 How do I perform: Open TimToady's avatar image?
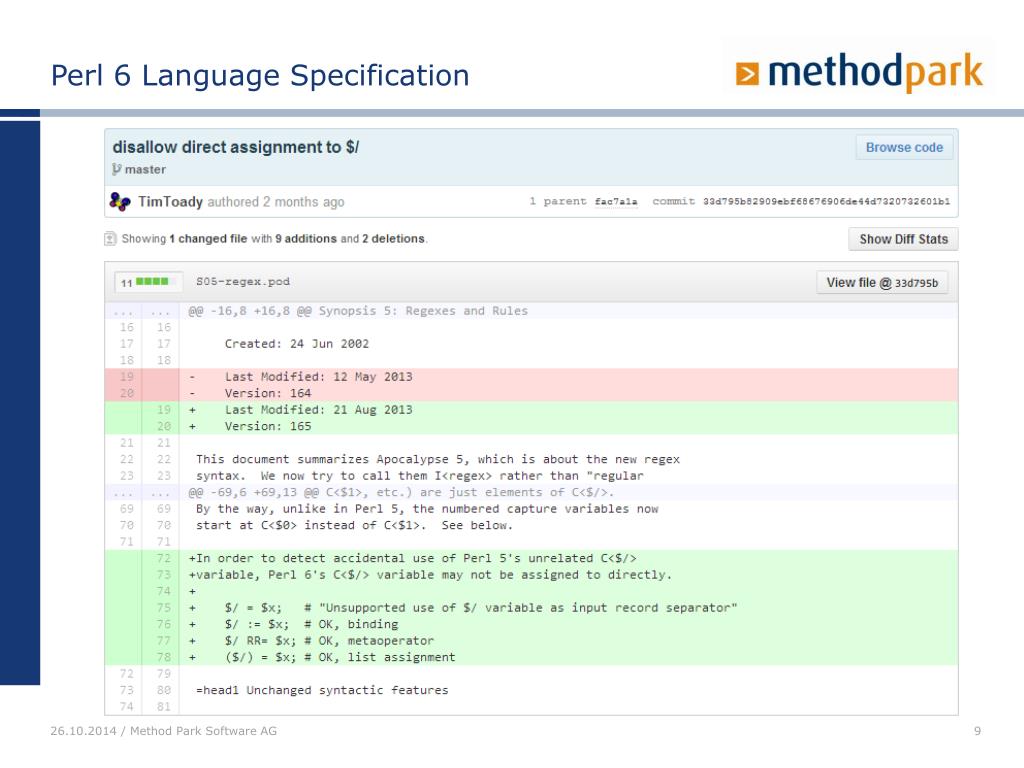pos(120,202)
